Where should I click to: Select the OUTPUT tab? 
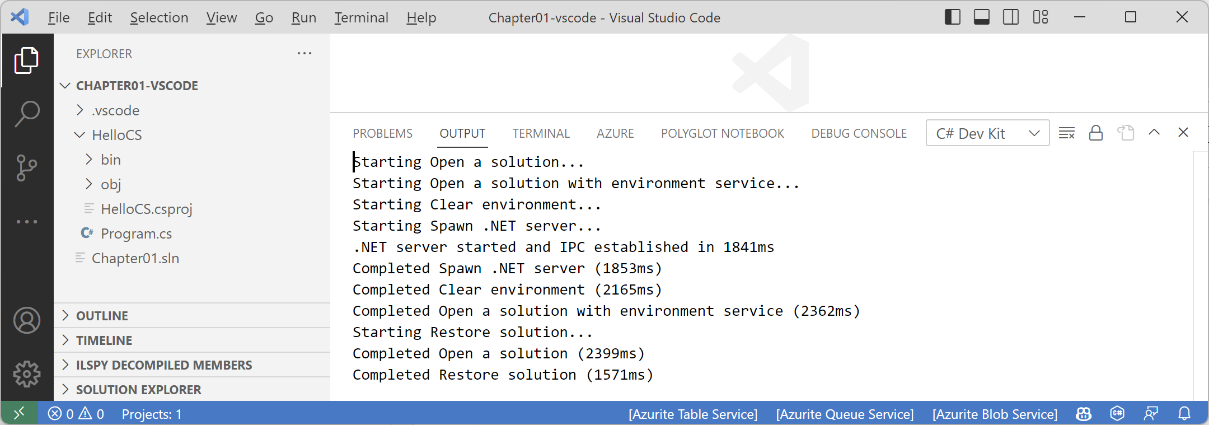(x=462, y=133)
